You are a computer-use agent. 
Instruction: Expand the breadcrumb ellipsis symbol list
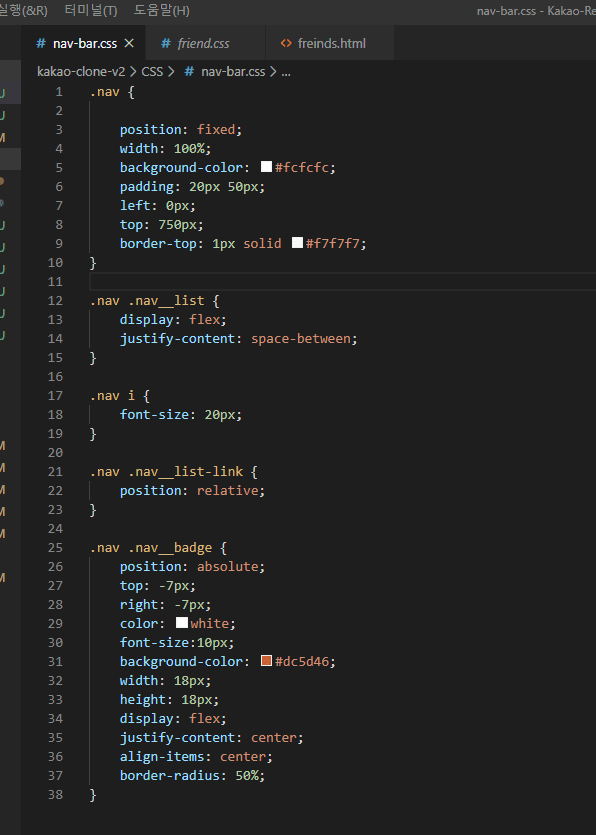pyautogui.click(x=285, y=72)
